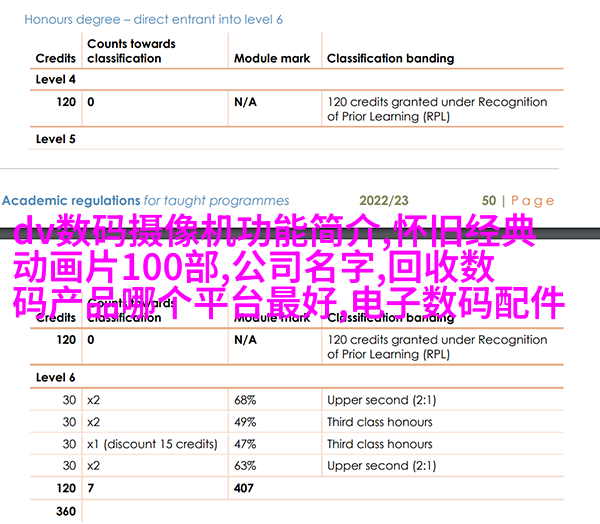Image resolution: width=600 pixels, height=524 pixels.
Task: Click the 'Honours degree – direct entrant into level 6' heading
Action: click(x=153, y=20)
